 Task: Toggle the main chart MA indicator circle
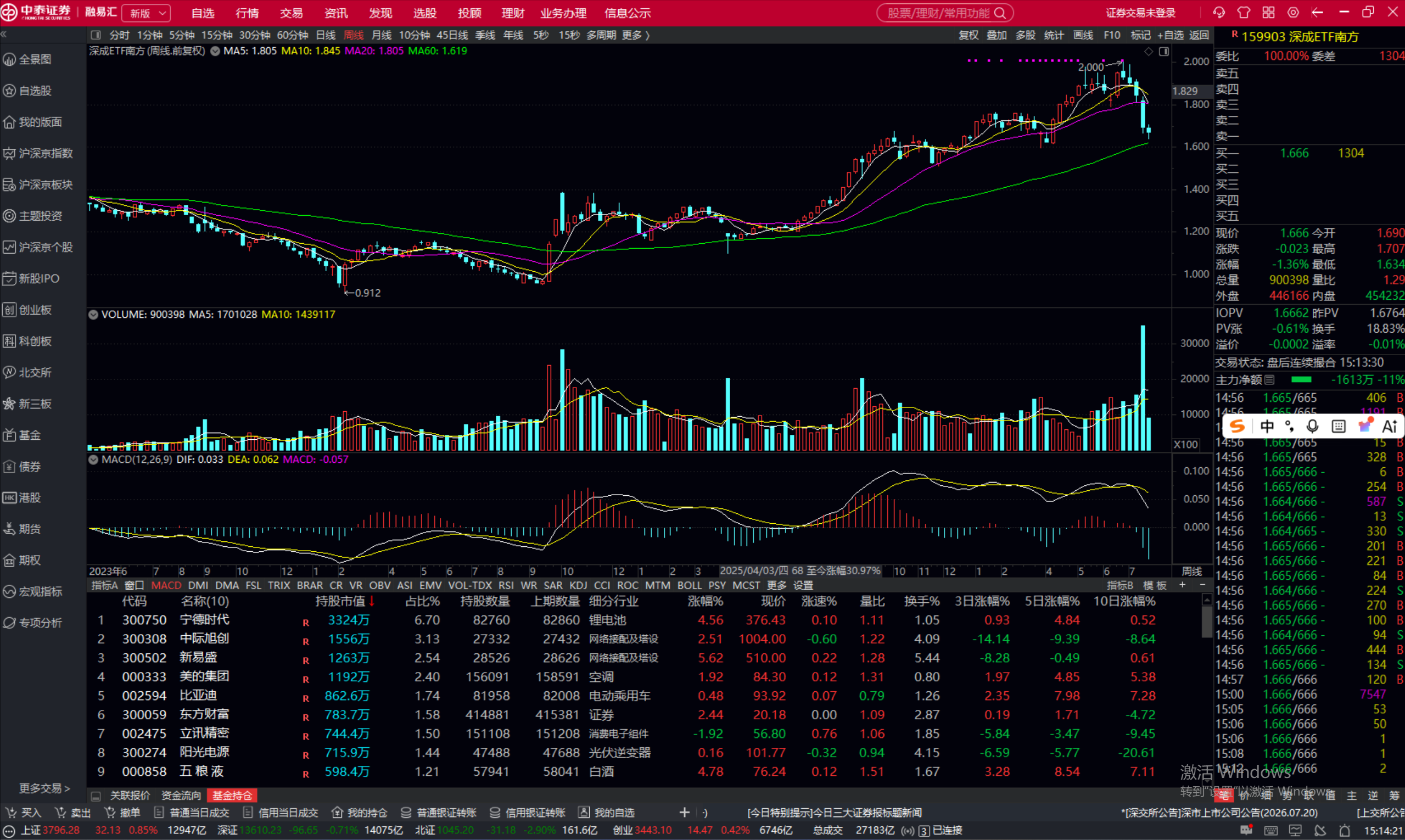click(215, 51)
